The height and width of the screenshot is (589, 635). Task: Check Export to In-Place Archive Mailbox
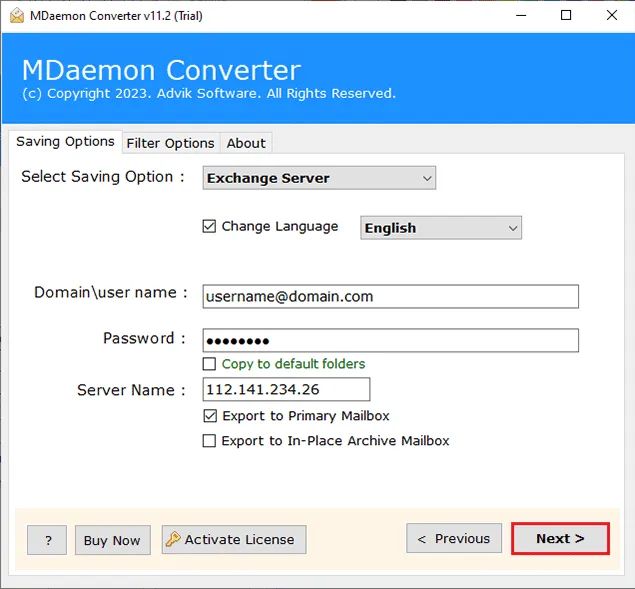point(209,440)
